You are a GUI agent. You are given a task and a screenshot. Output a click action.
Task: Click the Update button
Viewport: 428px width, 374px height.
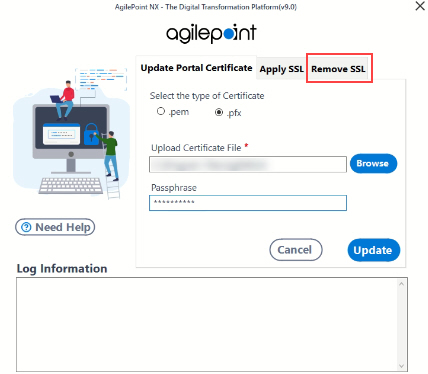pos(373,250)
